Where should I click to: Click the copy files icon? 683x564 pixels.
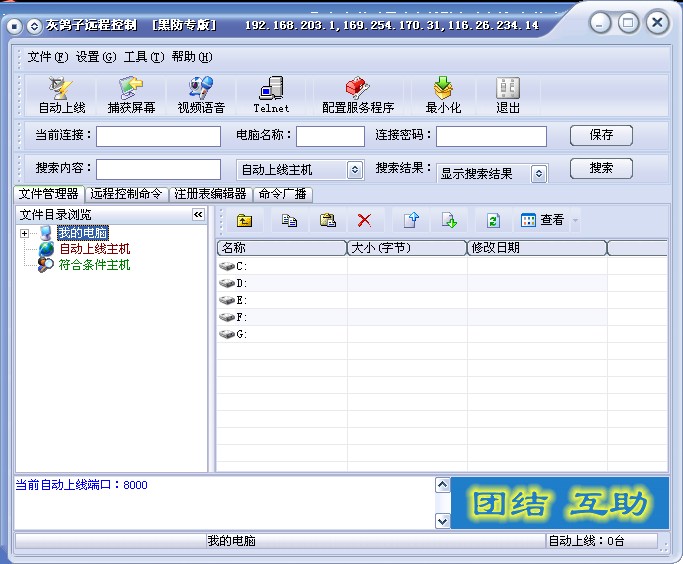coord(289,220)
